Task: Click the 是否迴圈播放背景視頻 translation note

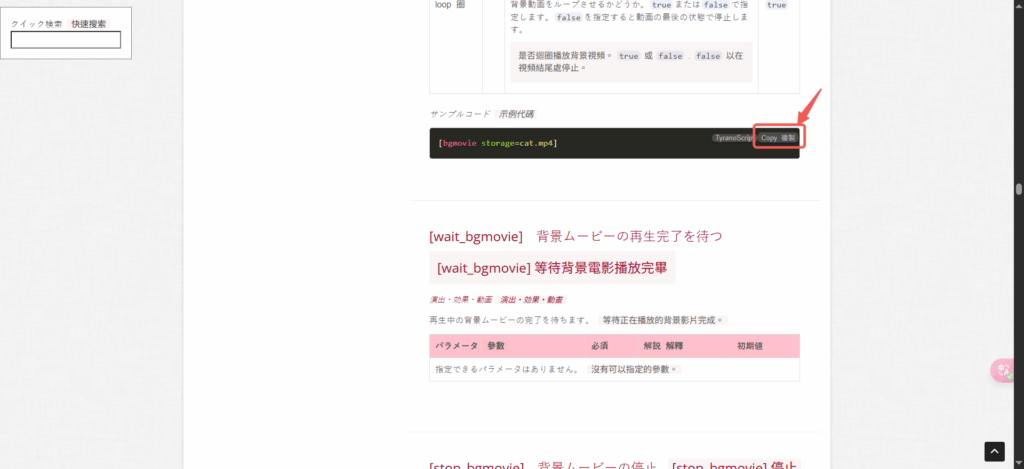Action: pyautogui.click(x=631, y=61)
